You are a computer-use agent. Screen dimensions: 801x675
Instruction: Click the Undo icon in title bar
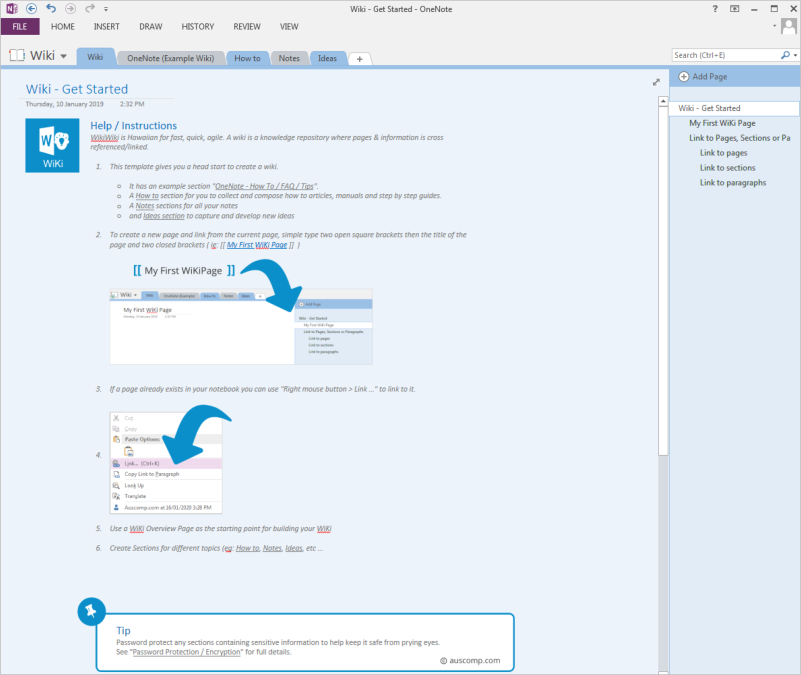click(51, 9)
